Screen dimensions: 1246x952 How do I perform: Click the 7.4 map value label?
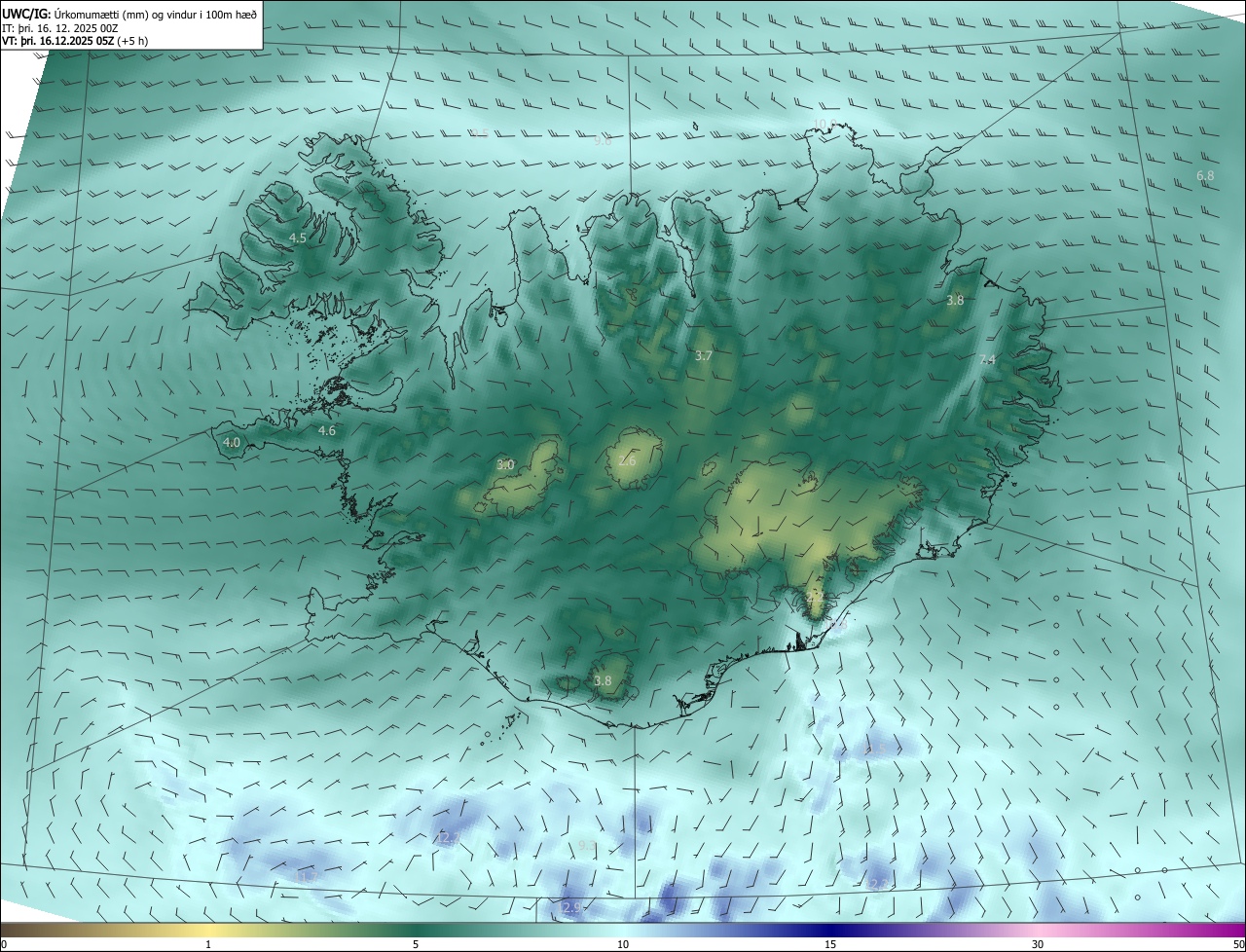[987, 360]
